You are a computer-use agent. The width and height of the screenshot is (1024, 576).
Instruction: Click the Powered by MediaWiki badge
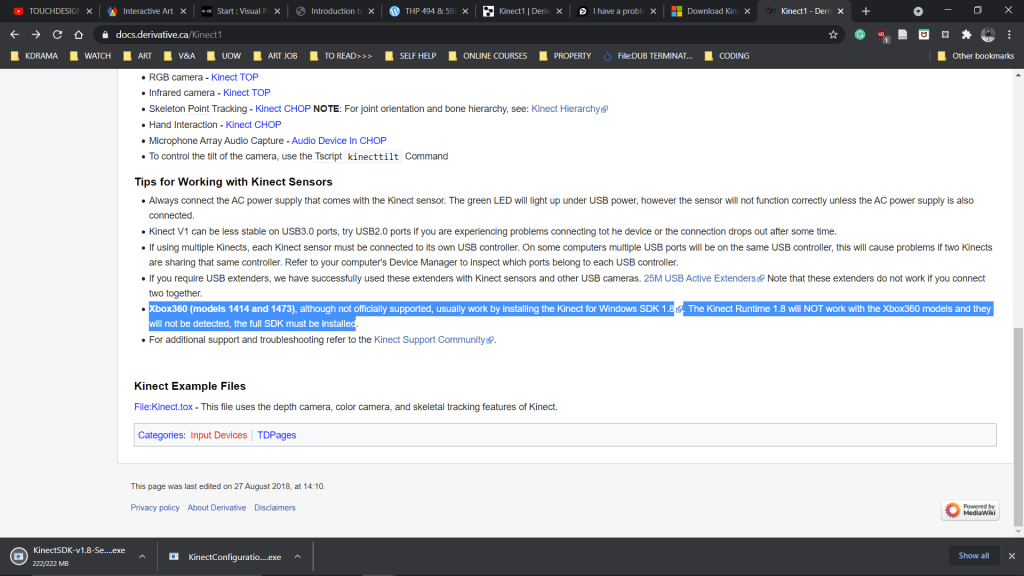pos(969,510)
